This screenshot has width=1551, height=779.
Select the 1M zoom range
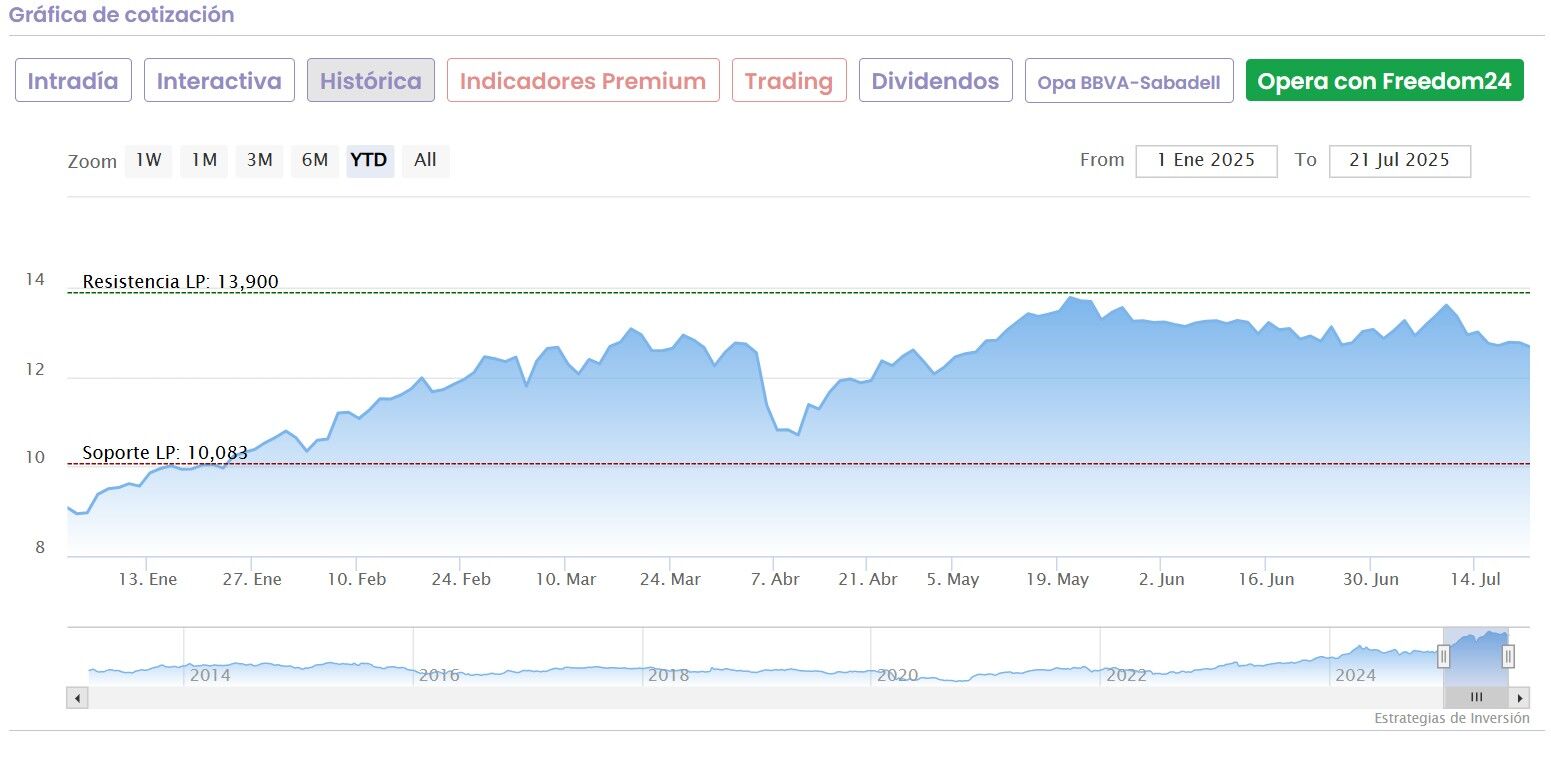(x=204, y=161)
